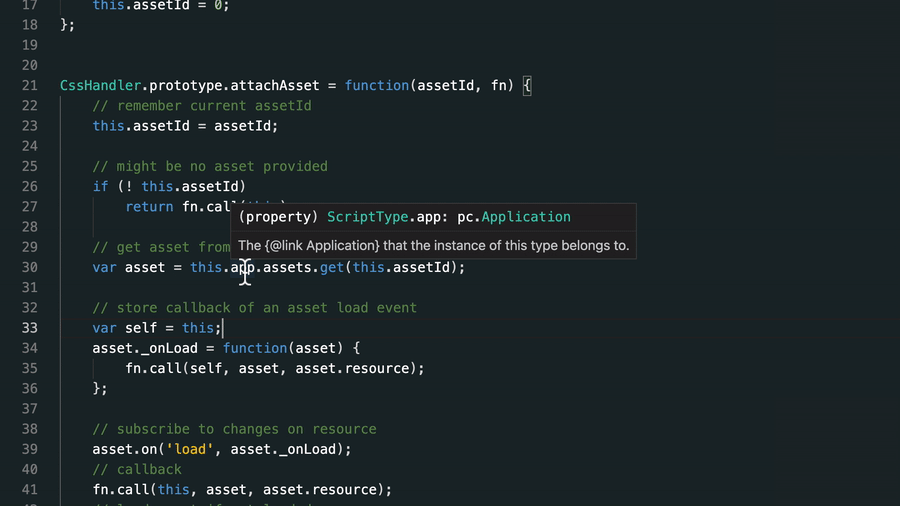Click line number 21 in the gutter

[x=28, y=86]
